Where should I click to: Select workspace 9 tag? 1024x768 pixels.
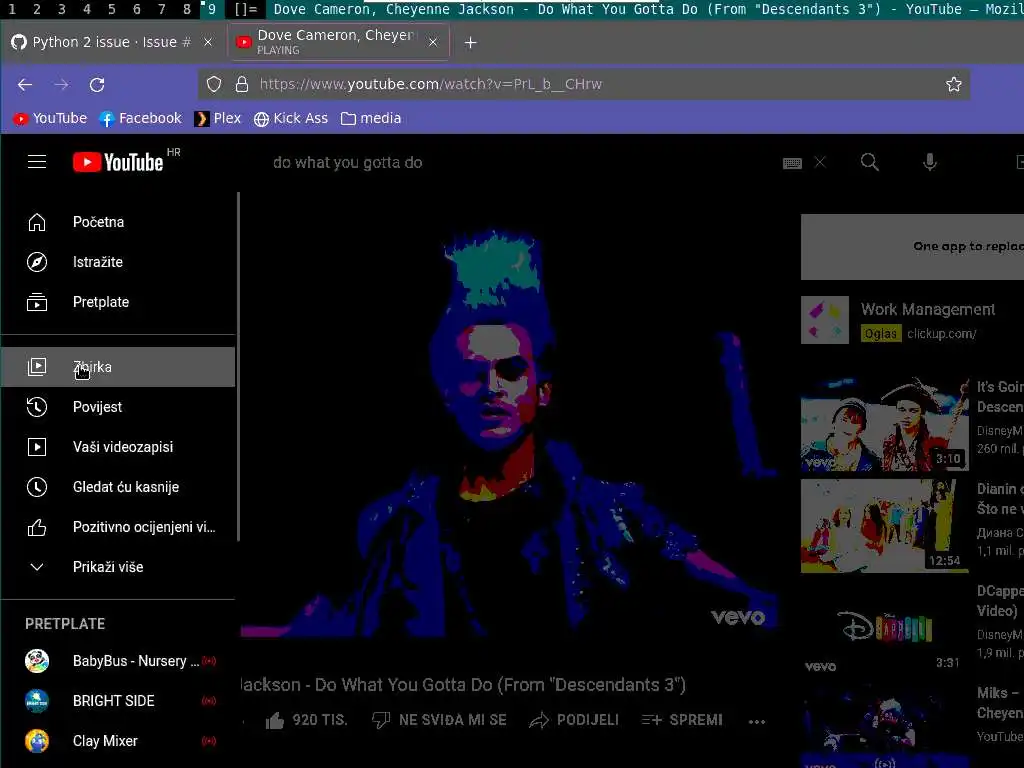[x=211, y=9]
